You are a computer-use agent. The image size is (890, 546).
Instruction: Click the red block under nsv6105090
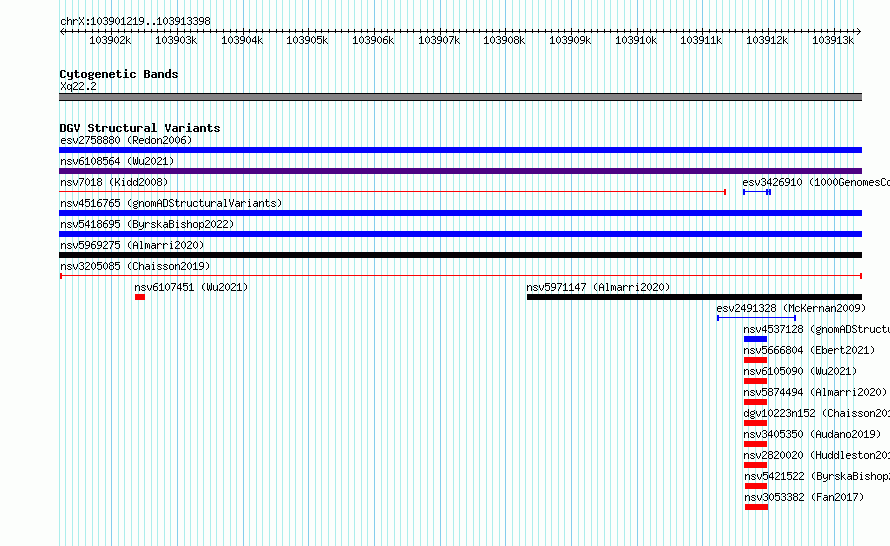tap(755, 381)
